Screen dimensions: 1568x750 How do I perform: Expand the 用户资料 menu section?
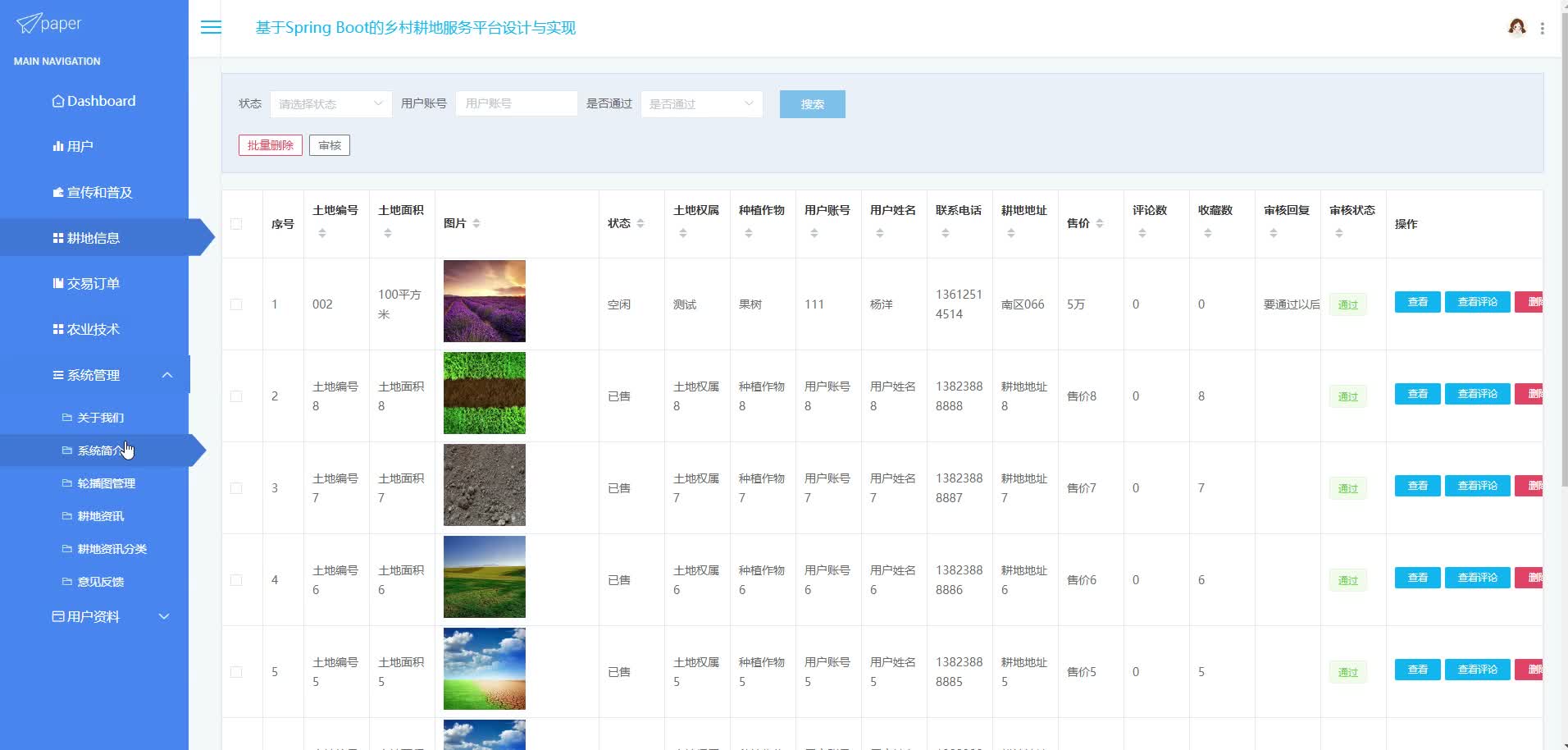pyautogui.click(x=94, y=616)
